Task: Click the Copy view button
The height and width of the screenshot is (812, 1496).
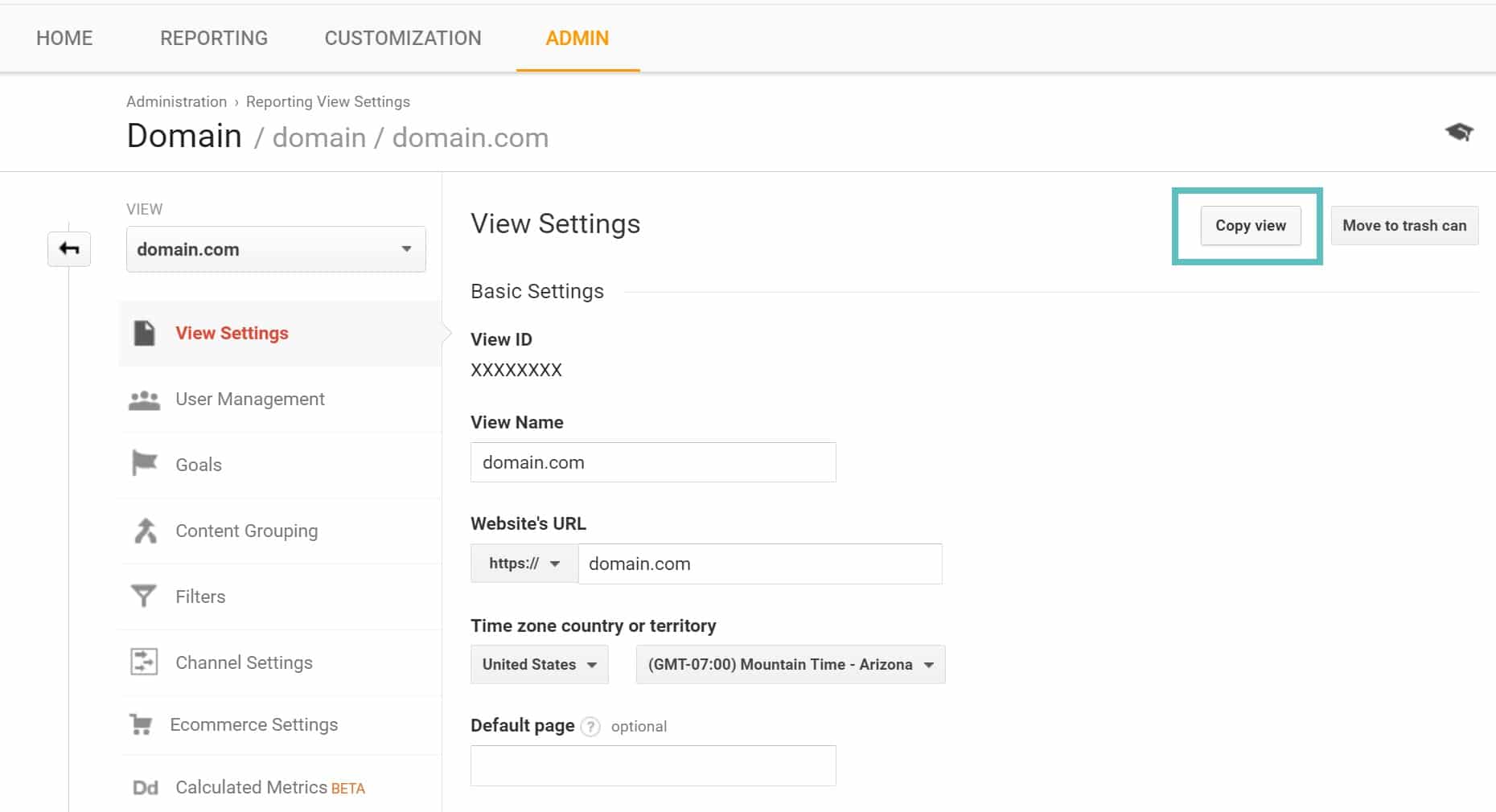Action: point(1249,226)
